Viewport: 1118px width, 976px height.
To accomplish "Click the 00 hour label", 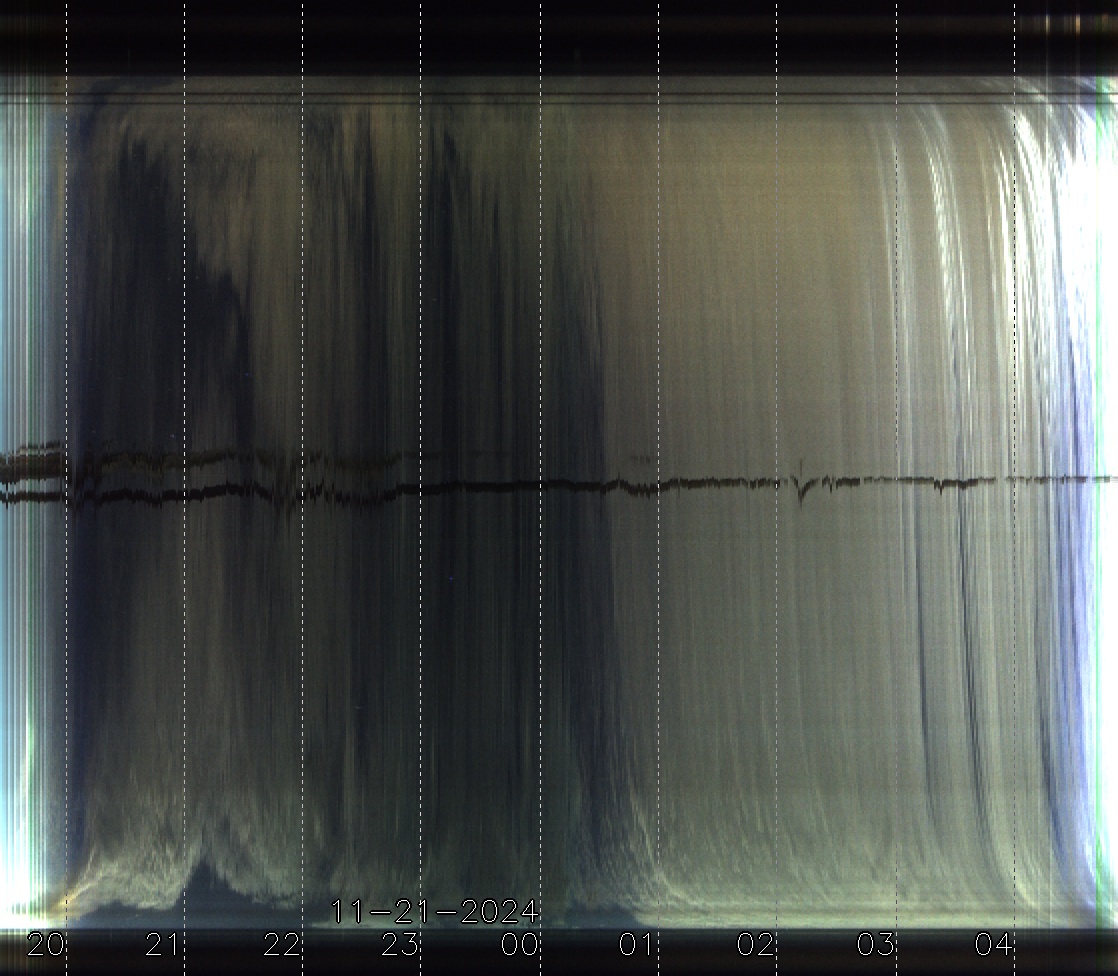I will [x=519, y=945].
